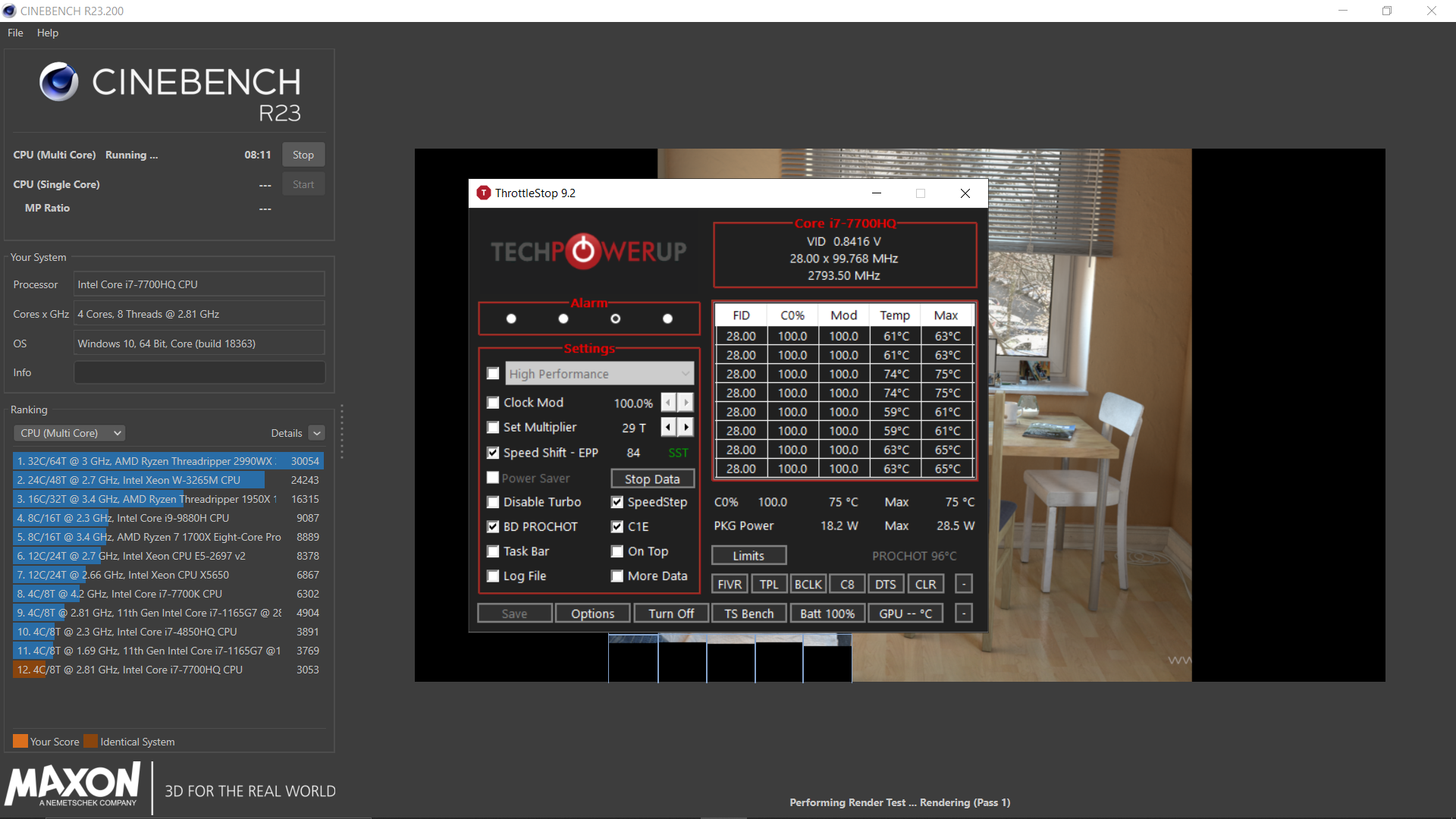Enable the BD PROCHOT checkbox
The image size is (1456, 819).
[493, 525]
